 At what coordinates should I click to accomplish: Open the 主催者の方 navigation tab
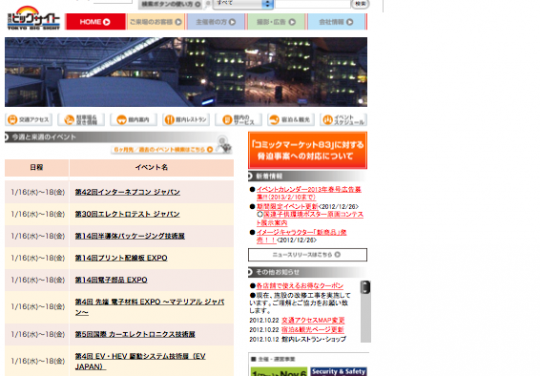216,22
